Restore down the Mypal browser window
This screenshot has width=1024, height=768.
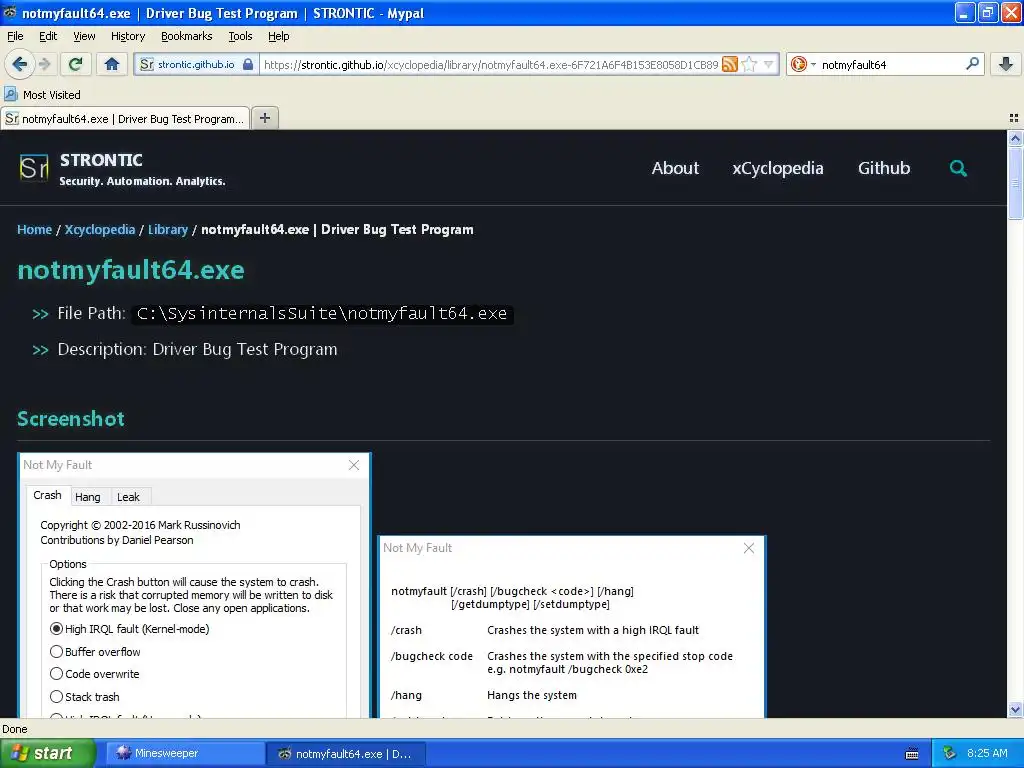pyautogui.click(x=987, y=12)
